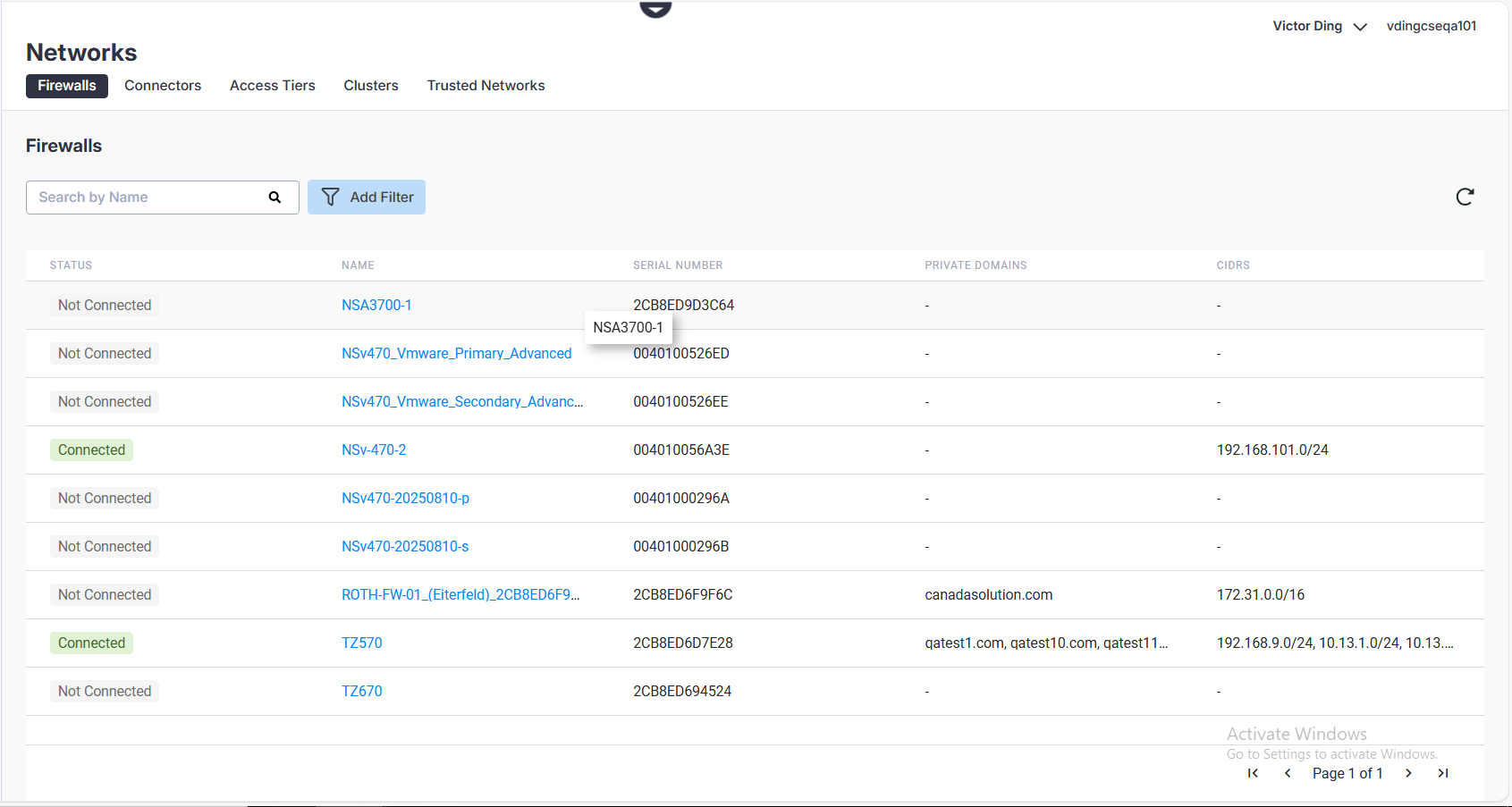Select the Firewalls tab
The width and height of the screenshot is (1512, 807).
[67, 86]
